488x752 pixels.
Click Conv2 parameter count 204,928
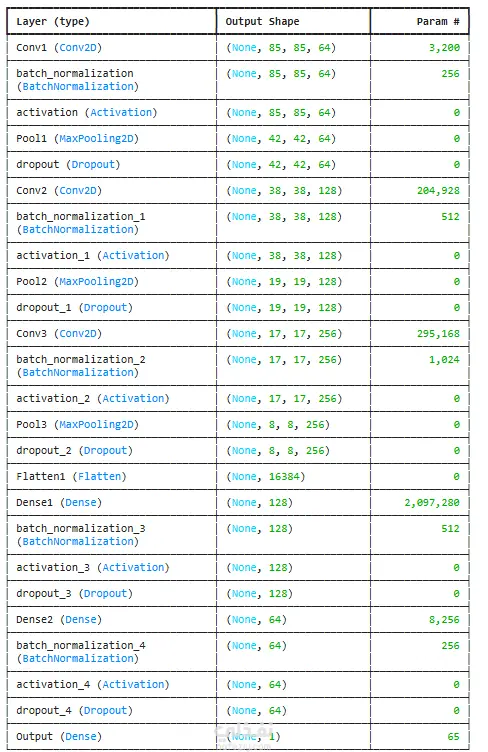click(x=438, y=190)
